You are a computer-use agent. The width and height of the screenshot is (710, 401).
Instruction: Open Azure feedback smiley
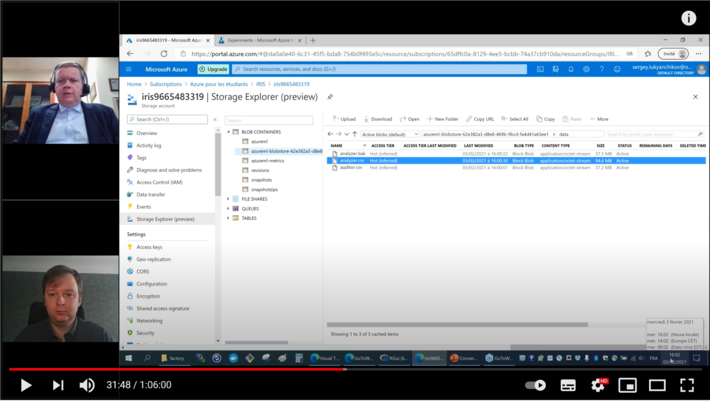click(617, 69)
